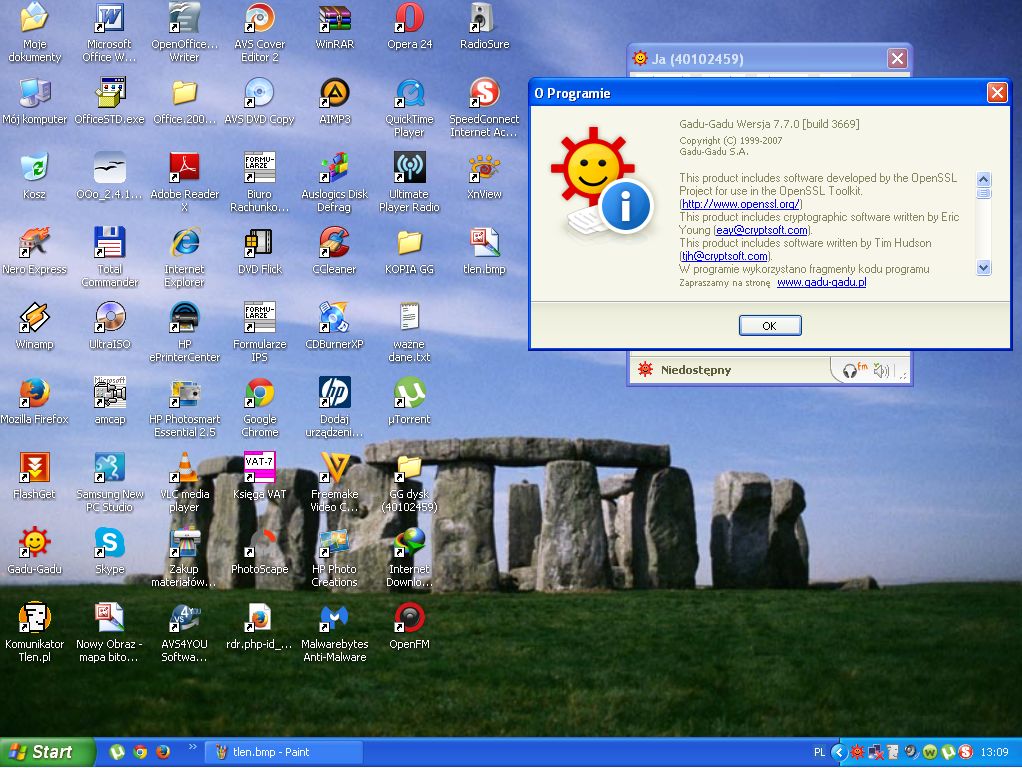
Task: Select the Moje dokumenty folder icon
Action: pos(35,33)
